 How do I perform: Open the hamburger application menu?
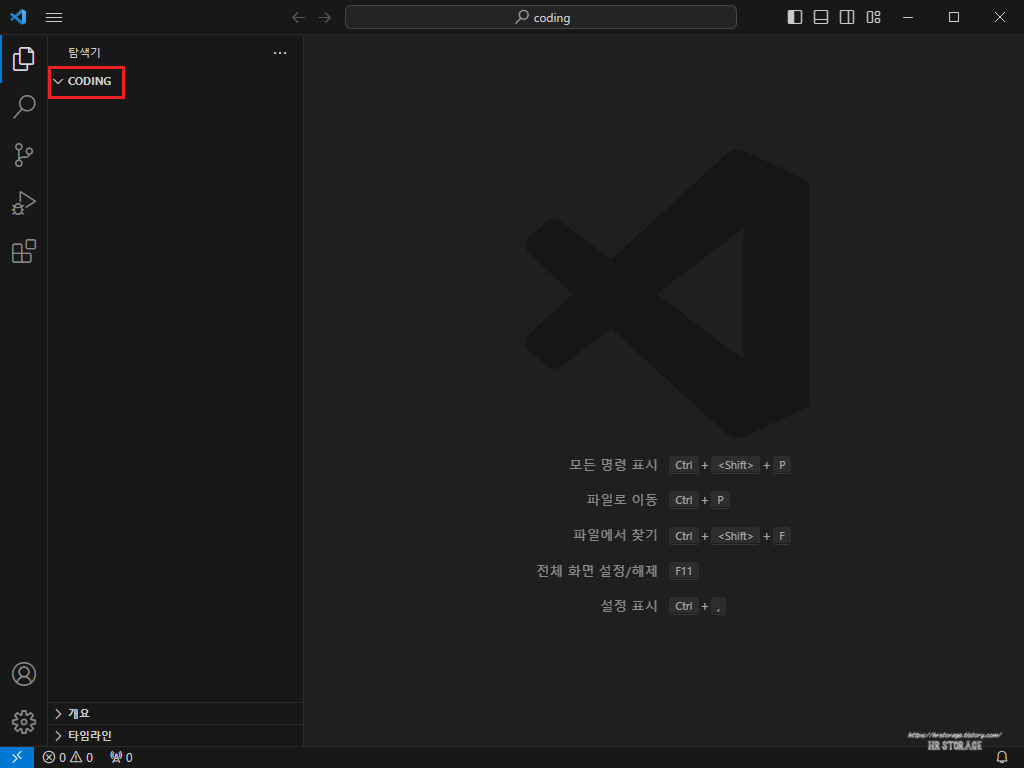[54, 18]
